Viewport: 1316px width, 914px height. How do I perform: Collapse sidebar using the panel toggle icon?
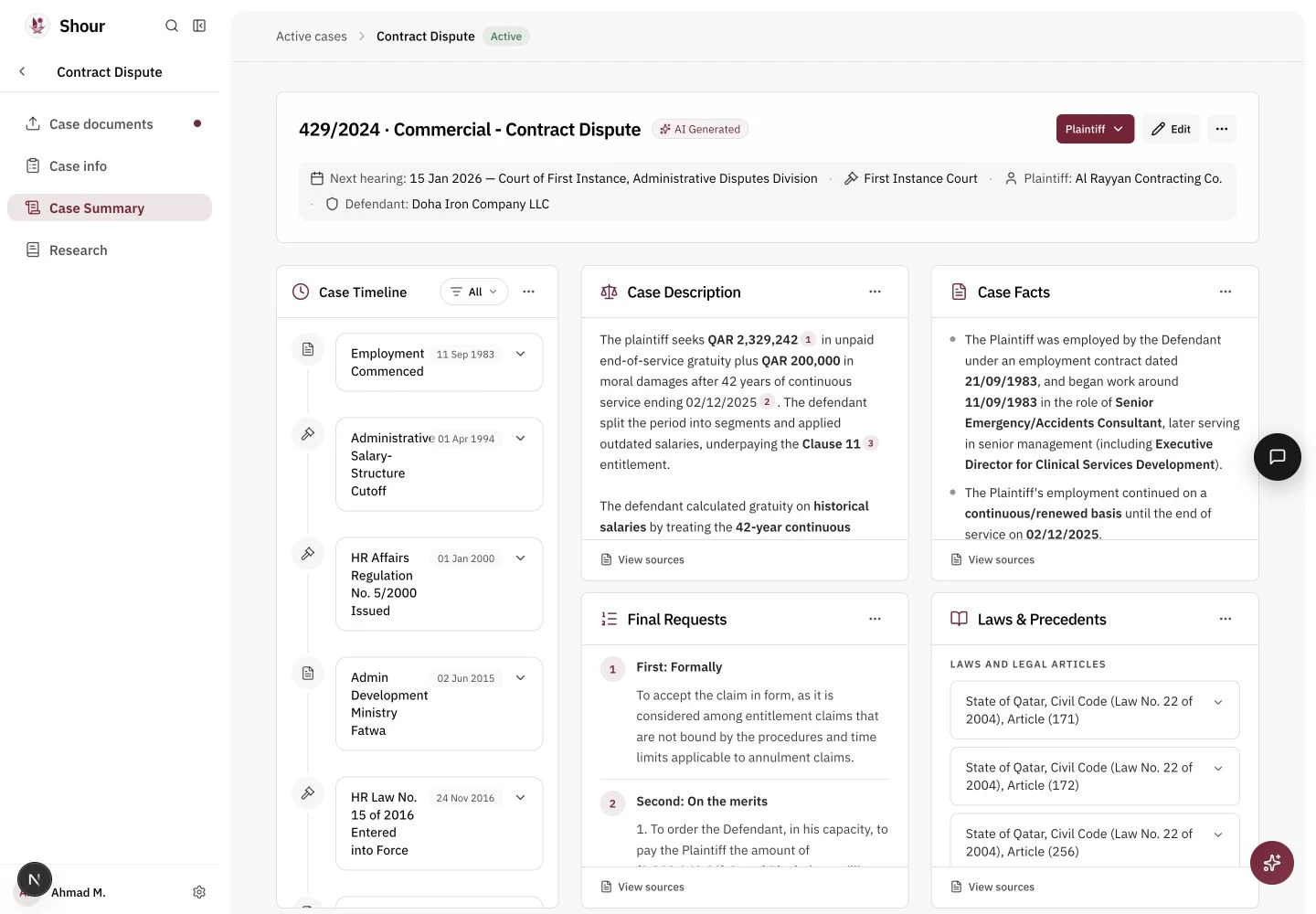pyautogui.click(x=199, y=26)
